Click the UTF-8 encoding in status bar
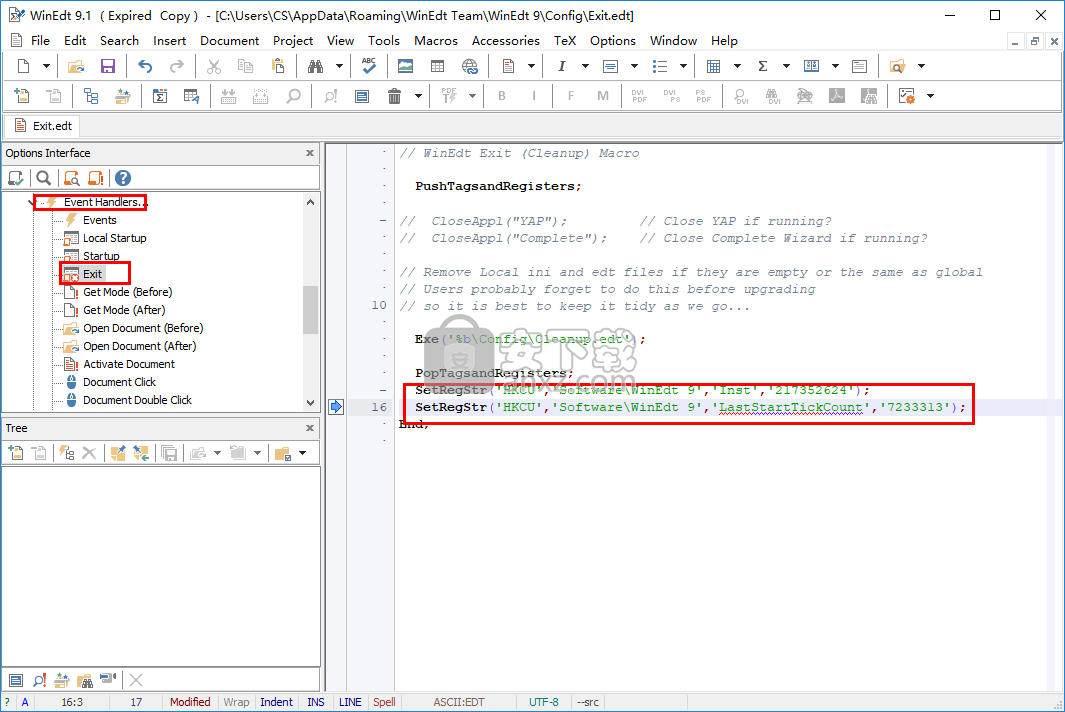1065x712 pixels. tap(544, 702)
